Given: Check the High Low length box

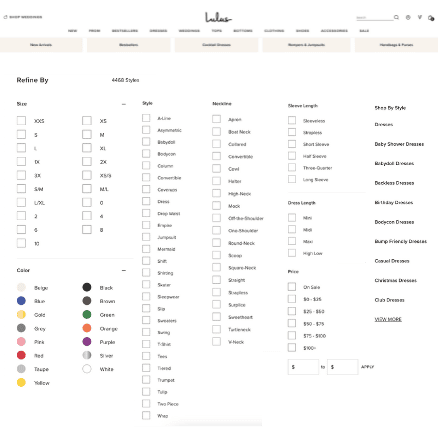Looking at the screenshot, I should coord(292,253).
